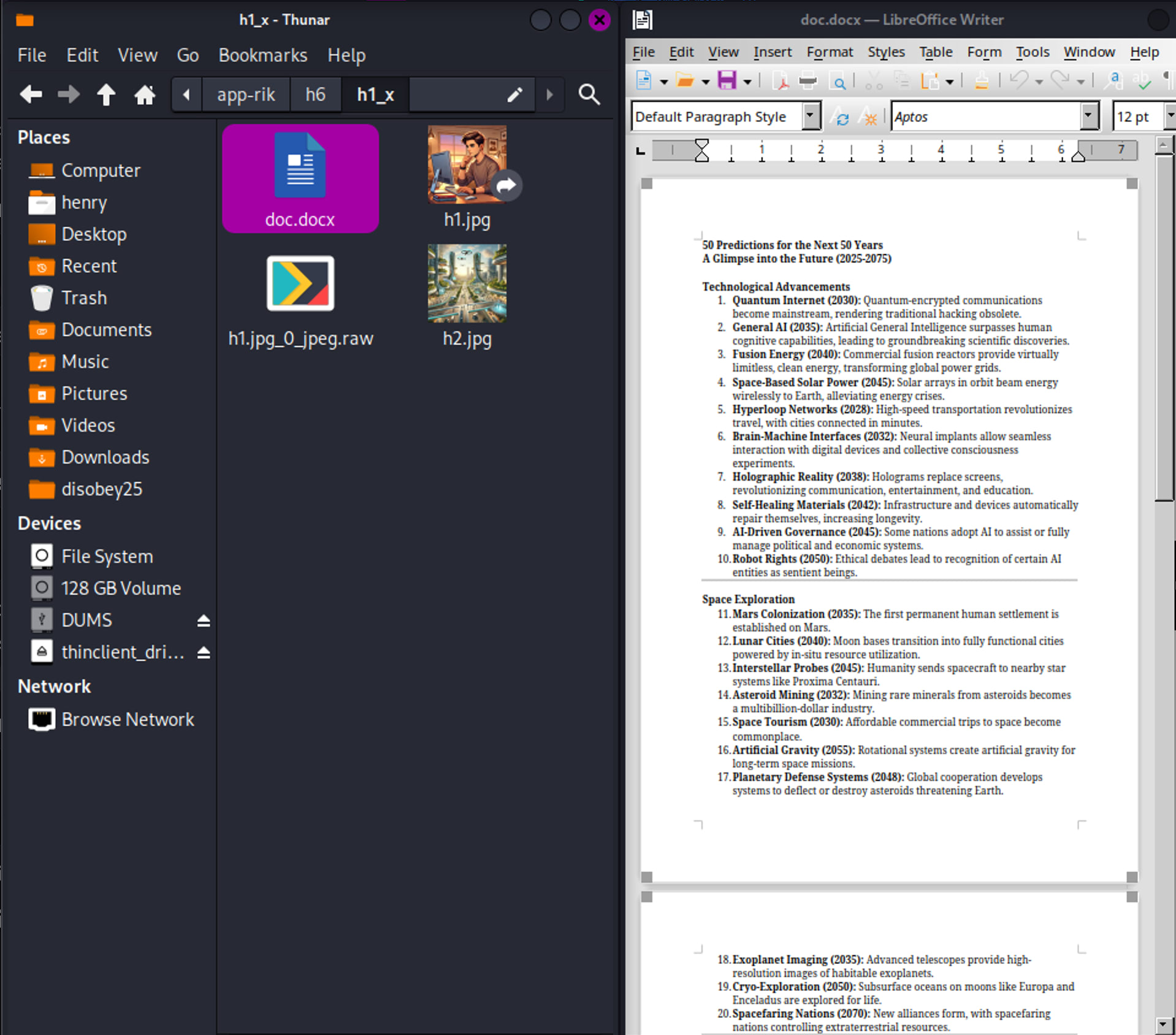Eject the thinclient drive
1176x1035 pixels.
[204, 652]
